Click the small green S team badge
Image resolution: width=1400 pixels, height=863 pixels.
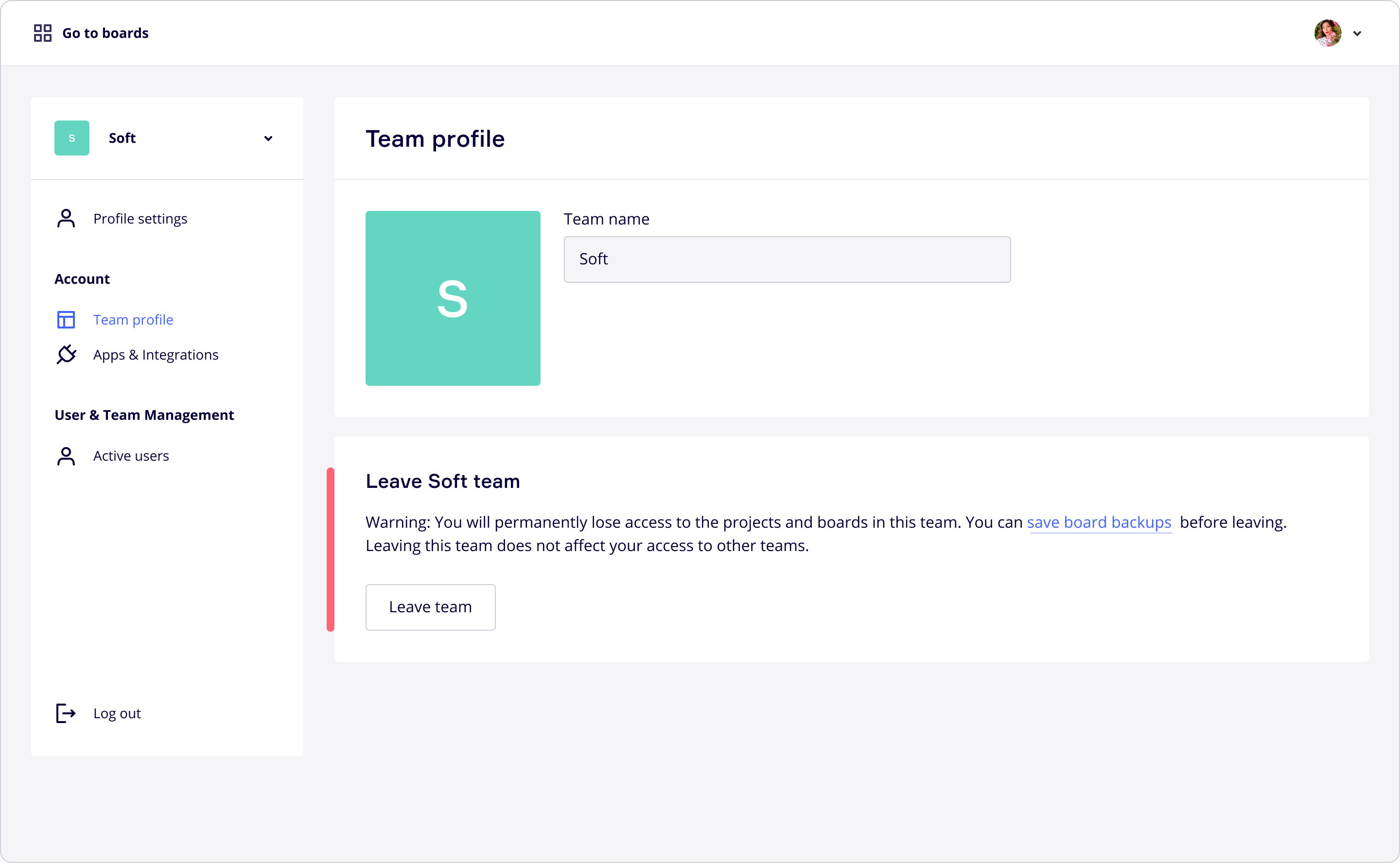tap(71, 138)
